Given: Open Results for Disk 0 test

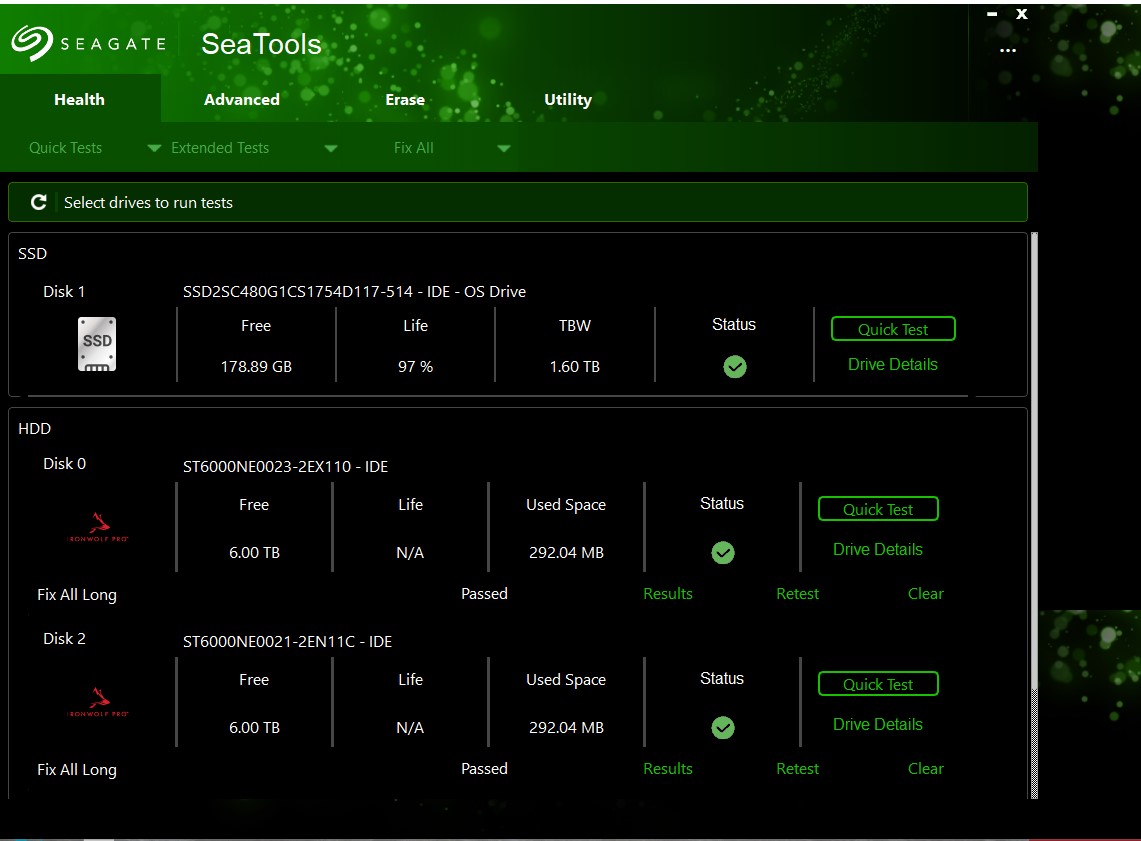Looking at the screenshot, I should click(667, 593).
